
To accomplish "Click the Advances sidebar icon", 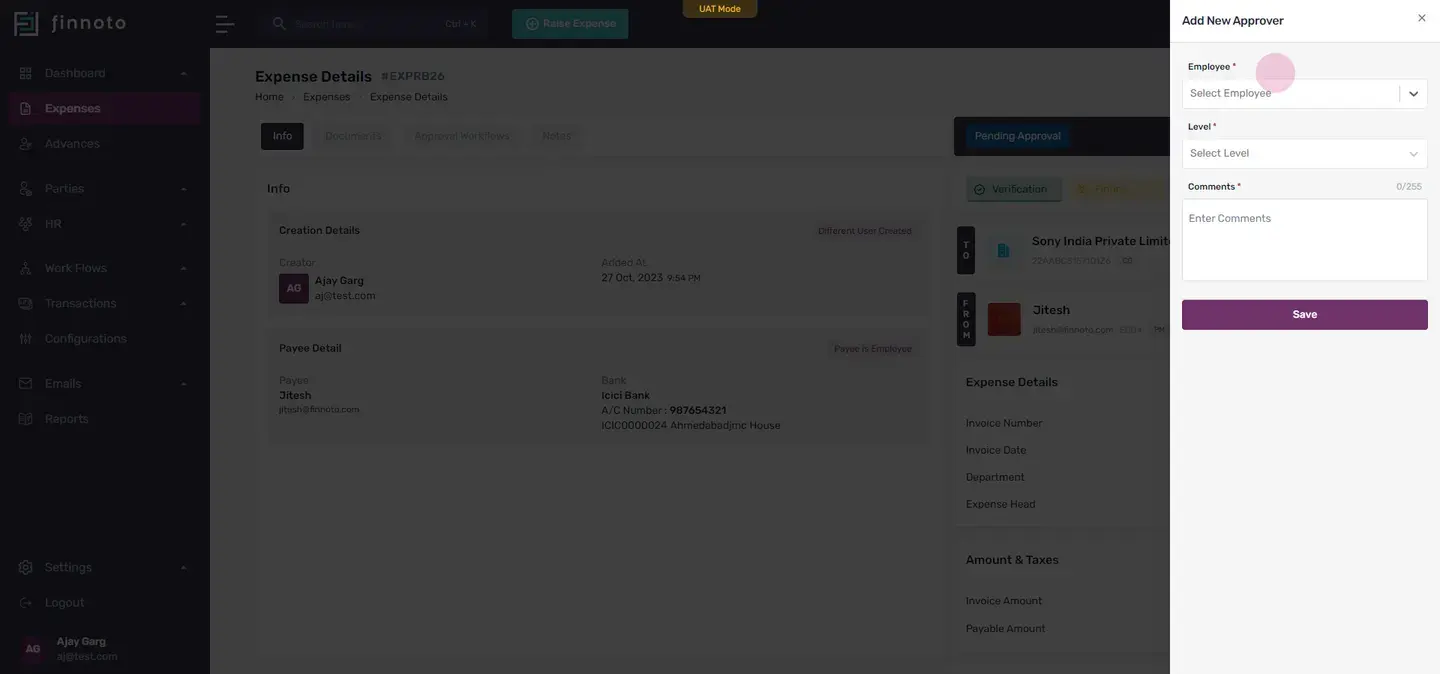I will click(x=26, y=144).
